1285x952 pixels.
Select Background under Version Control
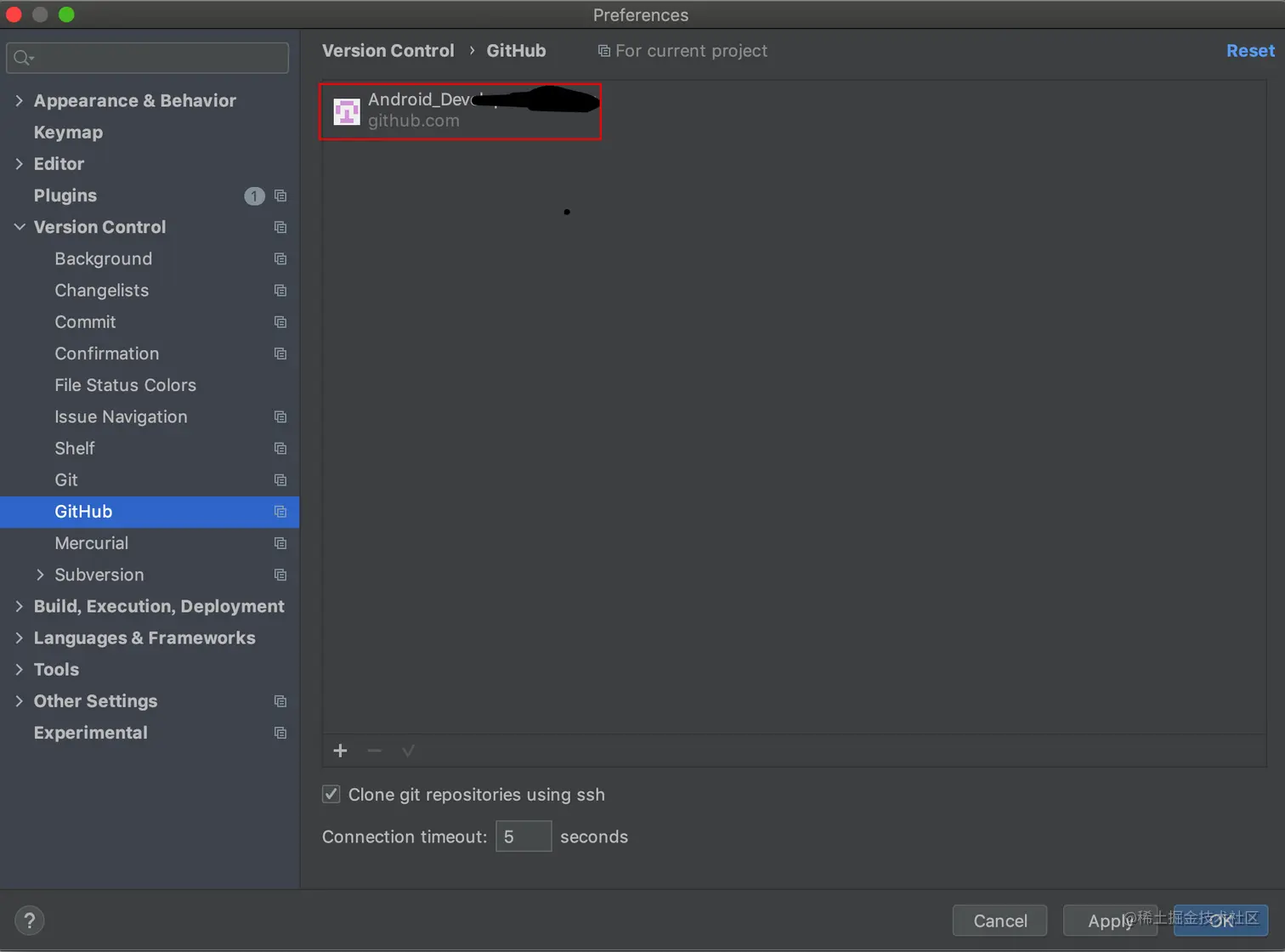(x=104, y=258)
